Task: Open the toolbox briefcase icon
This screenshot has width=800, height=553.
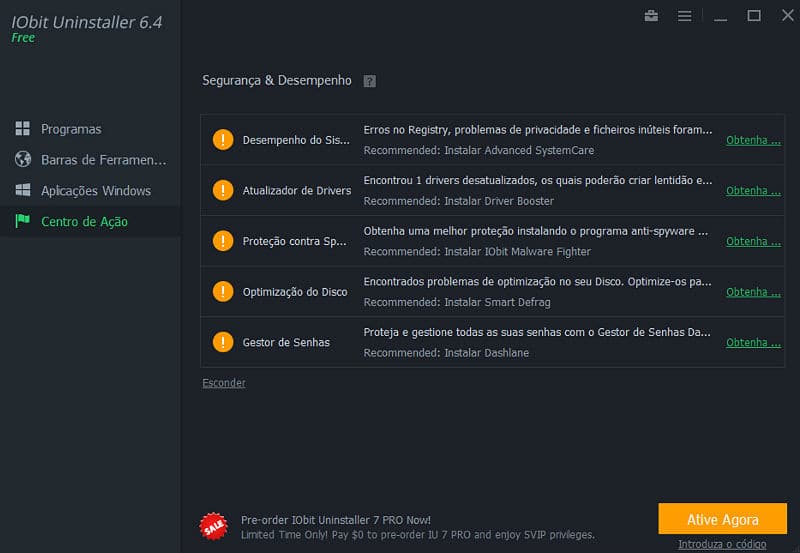Action: (651, 16)
